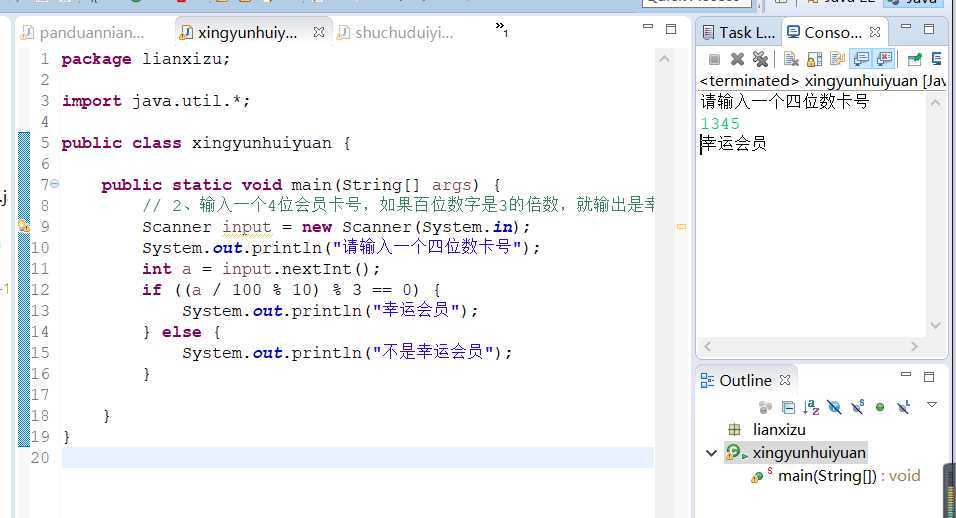The height and width of the screenshot is (518, 956).
Task: Remove all terminated launches in Console
Action: (760, 59)
